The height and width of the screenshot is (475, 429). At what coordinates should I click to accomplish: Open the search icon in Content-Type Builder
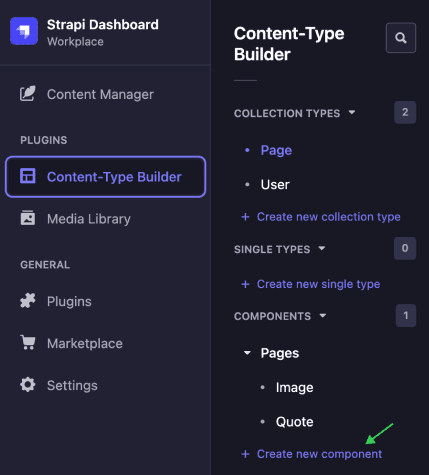(x=401, y=38)
